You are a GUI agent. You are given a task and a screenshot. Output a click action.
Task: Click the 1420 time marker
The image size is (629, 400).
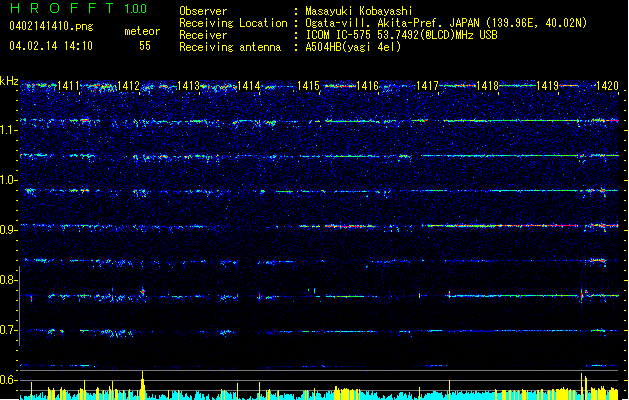pyautogui.click(x=607, y=86)
